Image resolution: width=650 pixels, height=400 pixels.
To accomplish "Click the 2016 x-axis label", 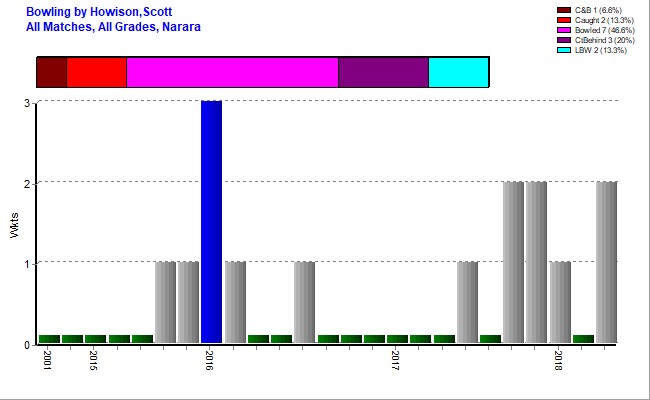I will click(x=209, y=360).
